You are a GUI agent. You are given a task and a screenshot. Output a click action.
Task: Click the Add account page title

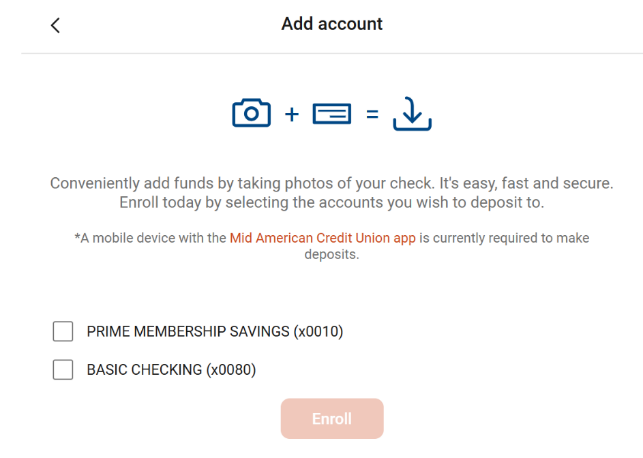[332, 24]
